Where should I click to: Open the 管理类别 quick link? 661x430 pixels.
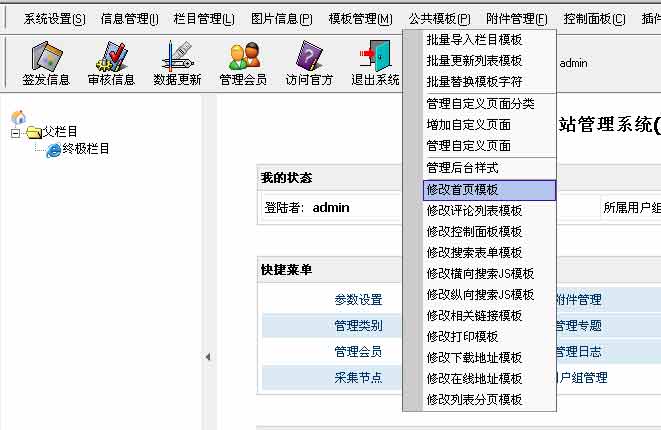[358, 325]
